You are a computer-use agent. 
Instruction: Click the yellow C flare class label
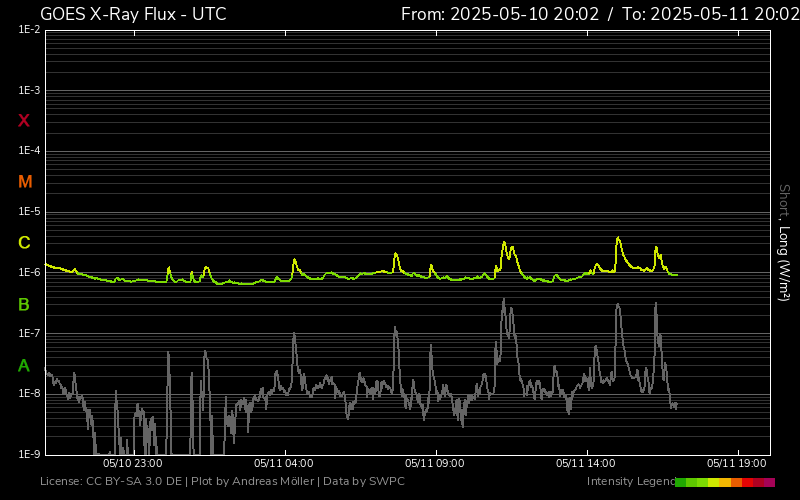(24, 243)
